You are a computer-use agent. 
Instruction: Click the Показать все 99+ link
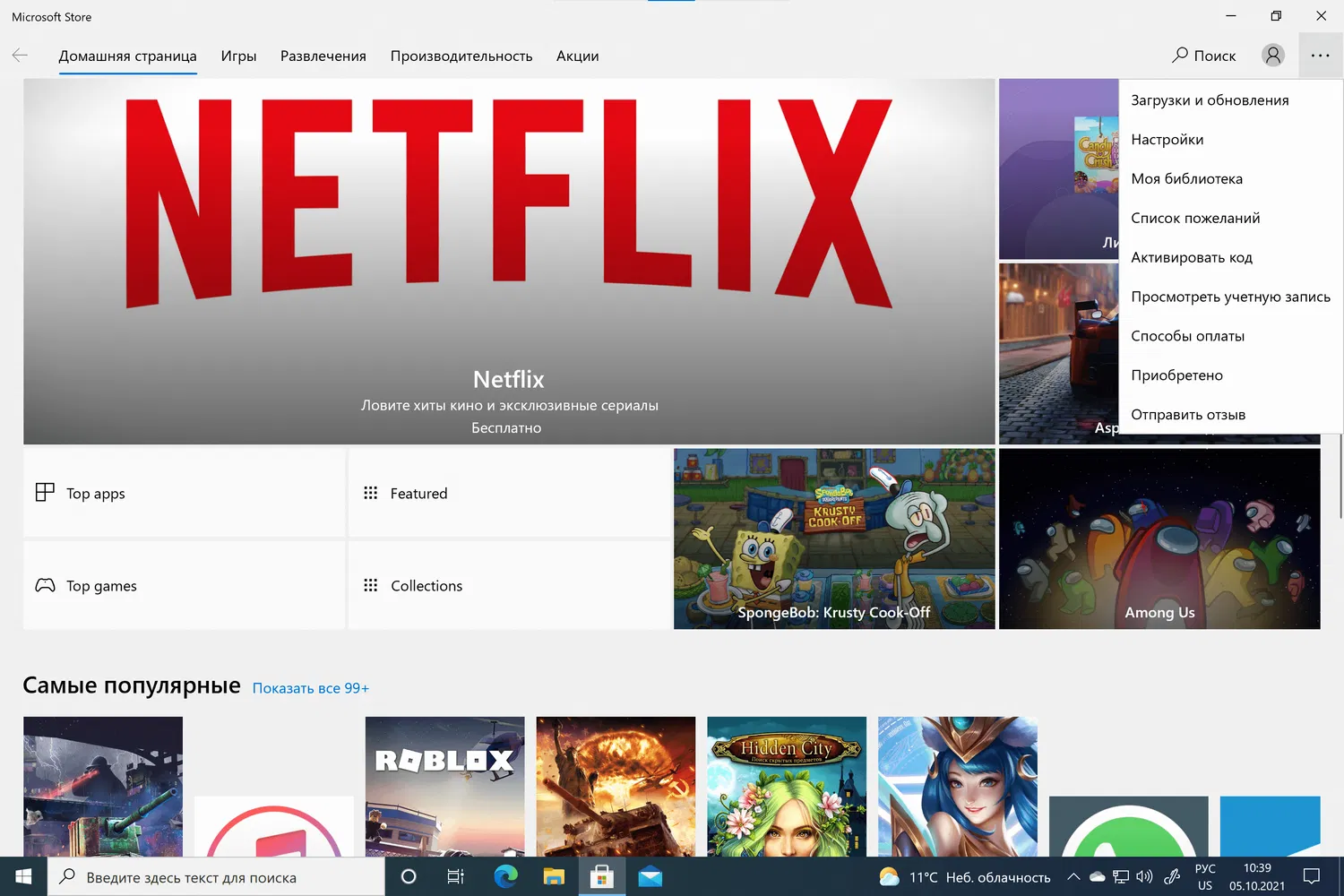[x=310, y=688]
